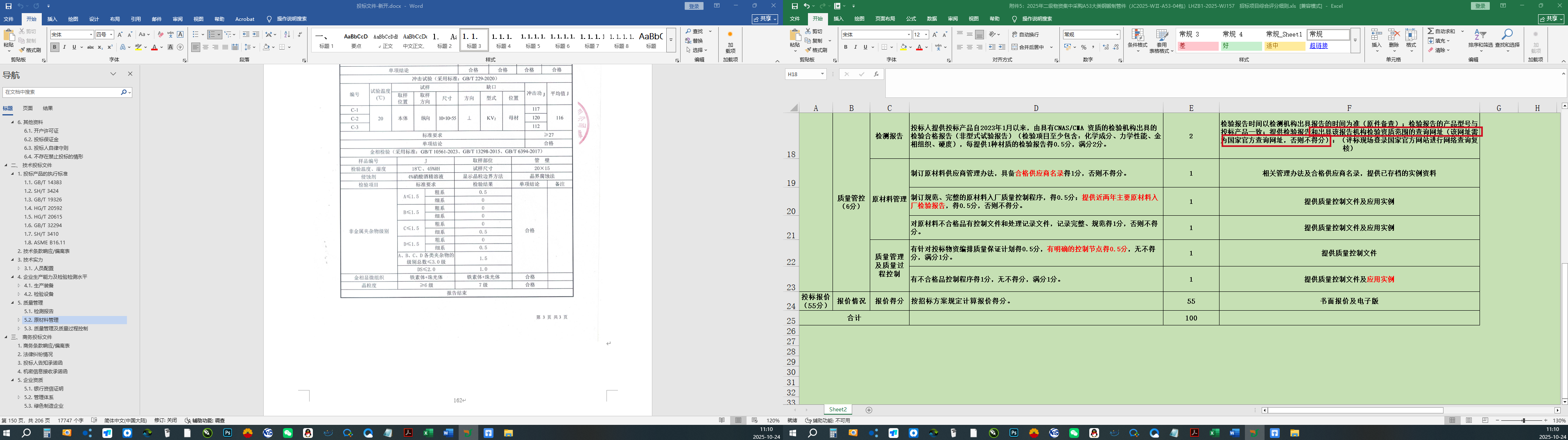The width and height of the screenshot is (1568, 440).
Task: Center text horizontally in Excel alignment group
Action: pos(970,47)
